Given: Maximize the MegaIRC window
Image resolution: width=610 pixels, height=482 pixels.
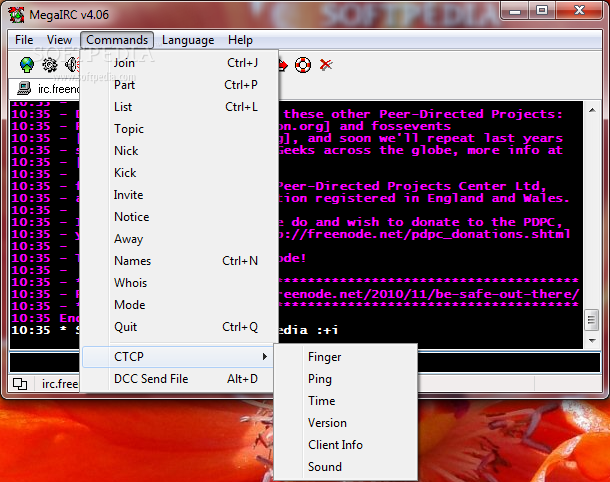Looking at the screenshot, I should point(542,11).
